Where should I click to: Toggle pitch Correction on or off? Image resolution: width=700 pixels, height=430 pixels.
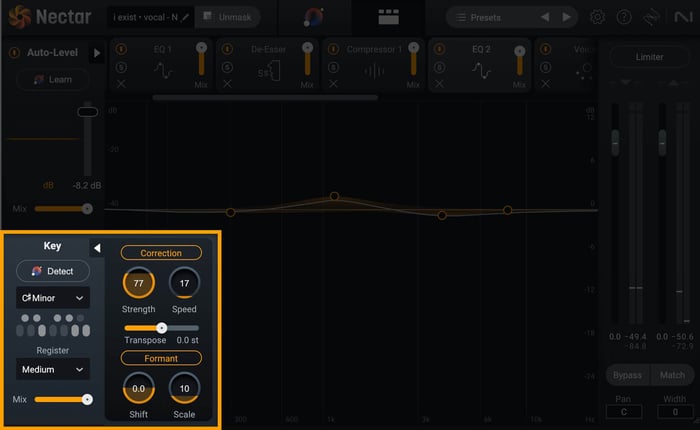(x=161, y=253)
